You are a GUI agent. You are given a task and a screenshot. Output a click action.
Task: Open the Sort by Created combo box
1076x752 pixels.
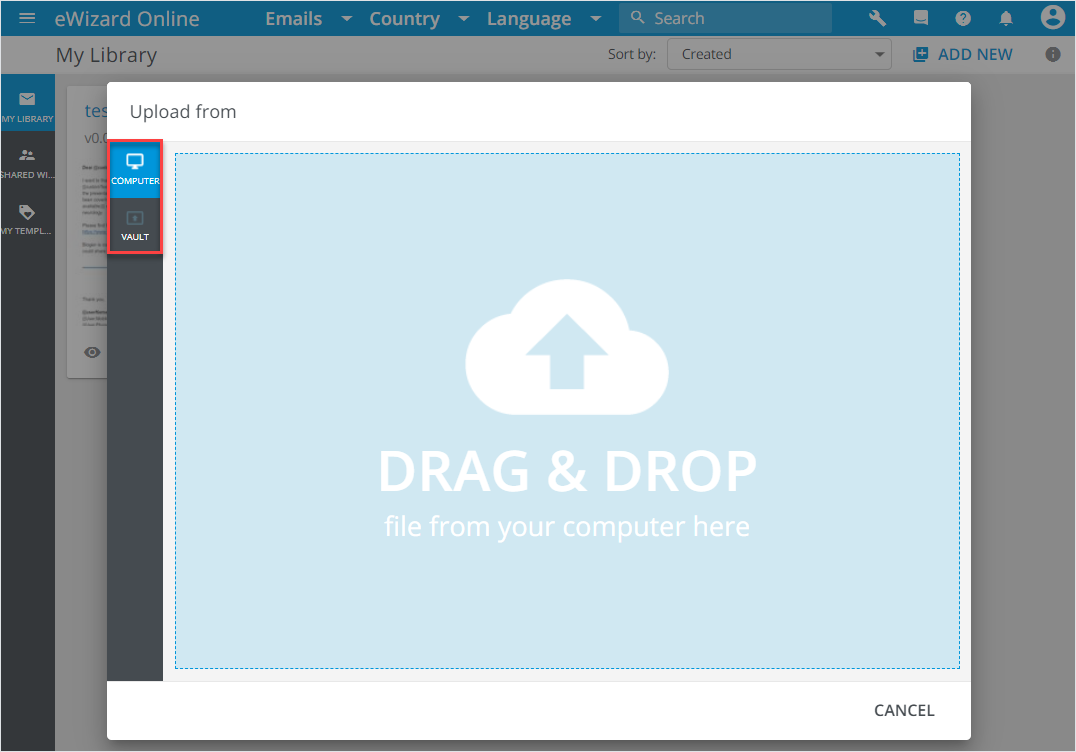pos(779,55)
